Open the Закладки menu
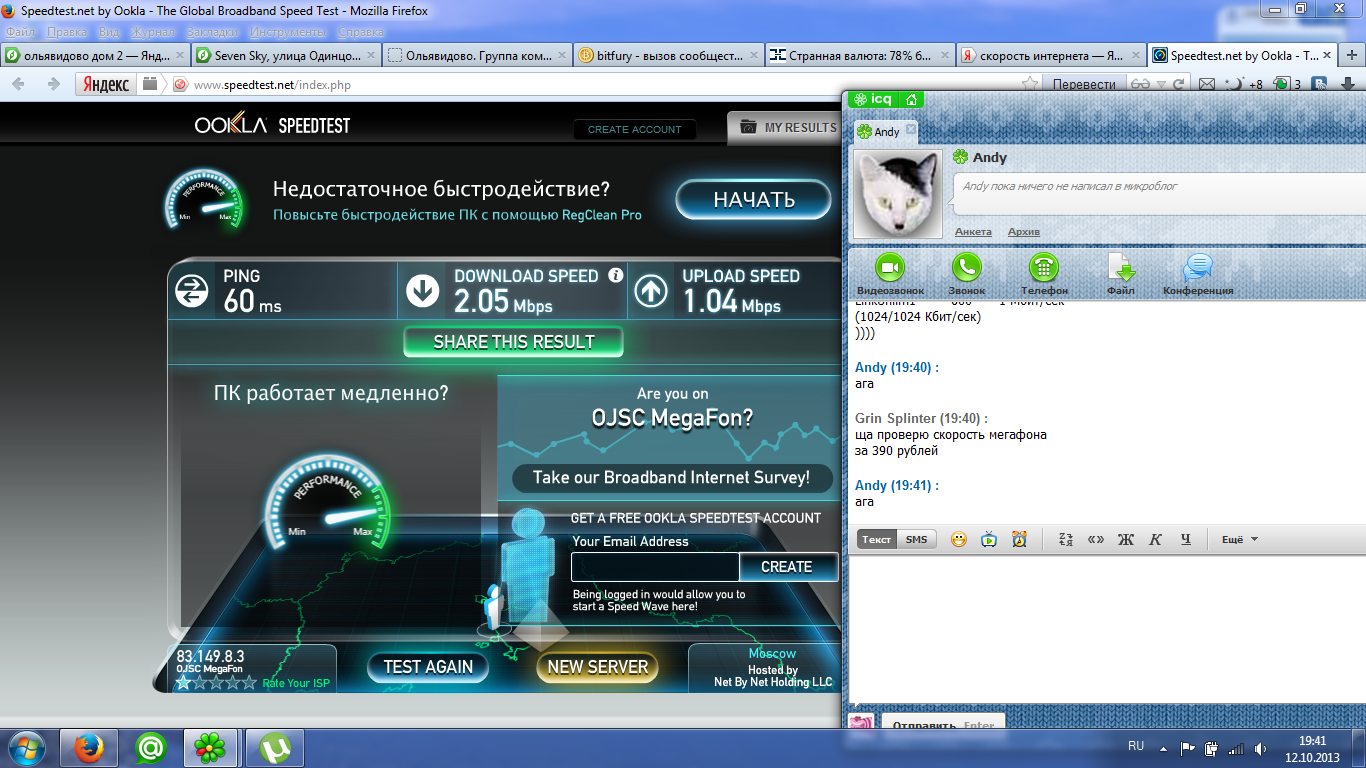Image resolution: width=1366 pixels, height=768 pixels. pos(212,31)
